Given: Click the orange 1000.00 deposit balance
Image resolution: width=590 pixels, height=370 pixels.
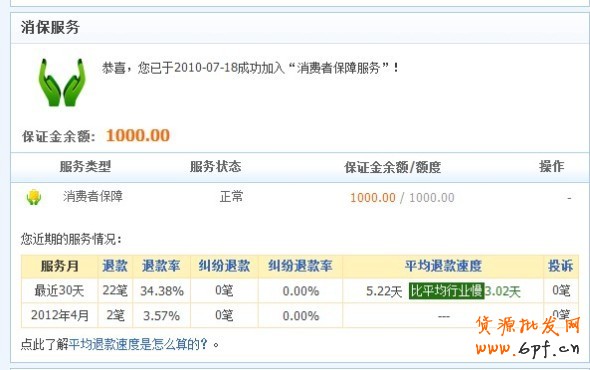Looking at the screenshot, I should click(x=138, y=136).
